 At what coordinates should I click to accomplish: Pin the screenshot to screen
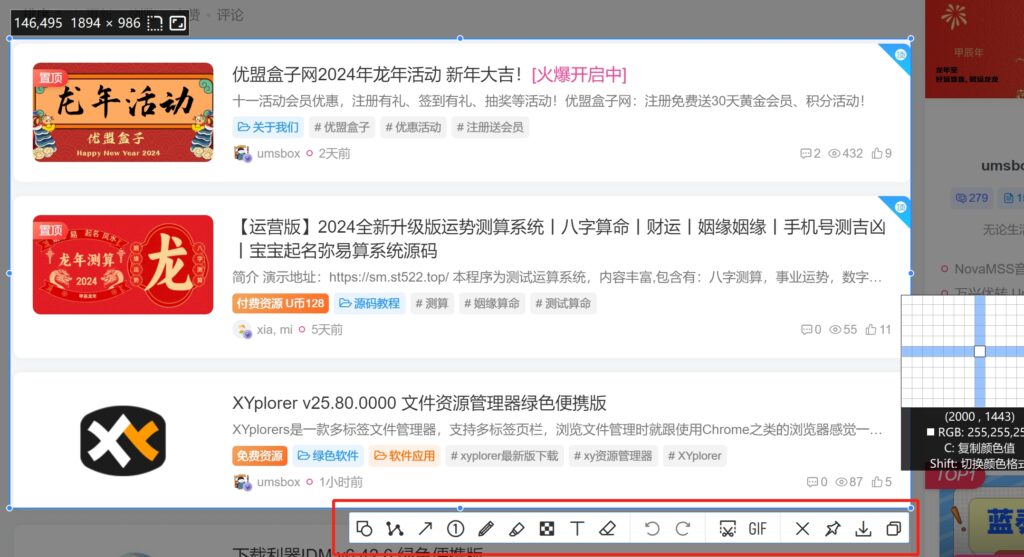pos(833,528)
